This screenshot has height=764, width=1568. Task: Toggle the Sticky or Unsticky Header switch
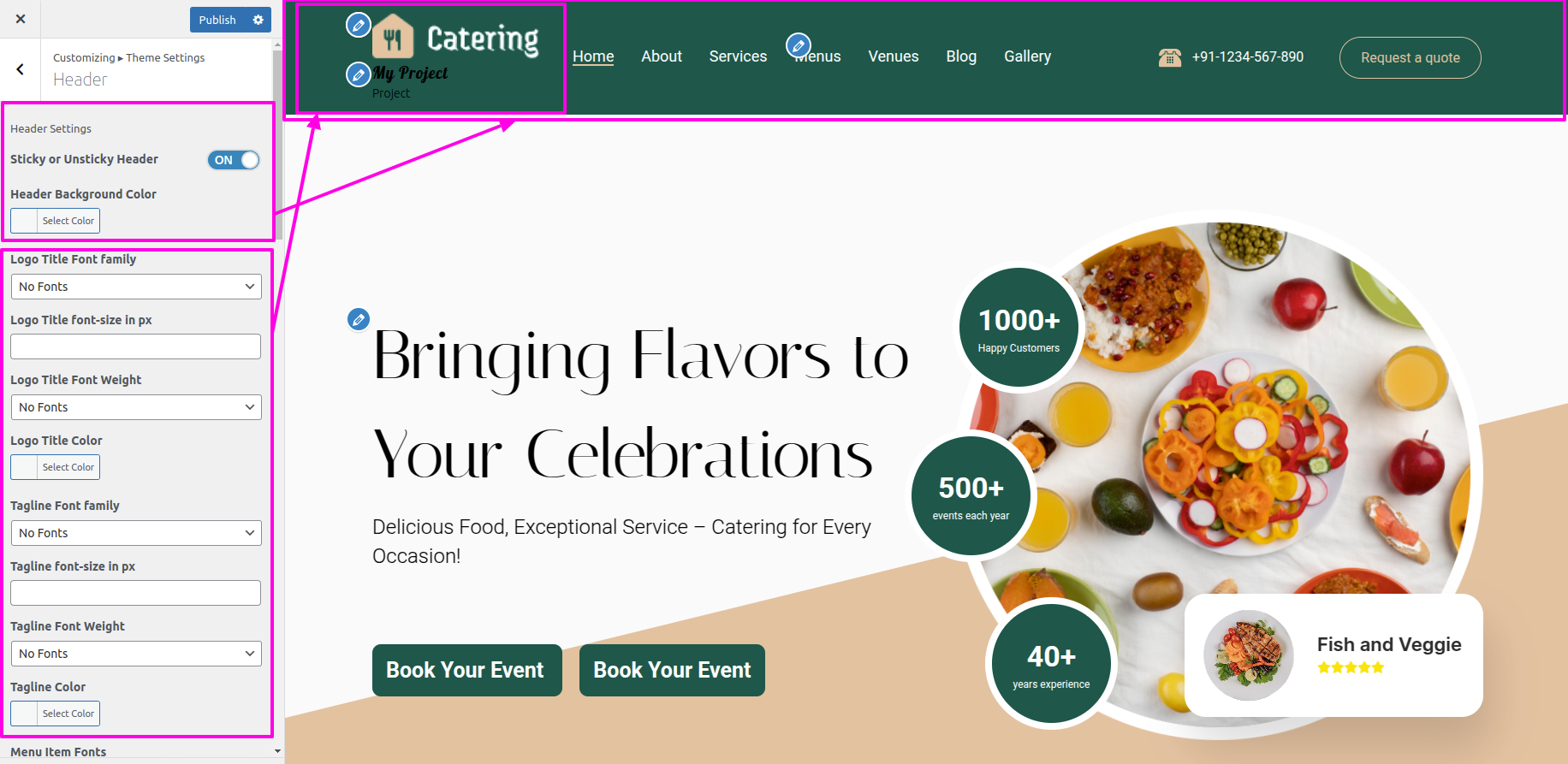pos(234,160)
